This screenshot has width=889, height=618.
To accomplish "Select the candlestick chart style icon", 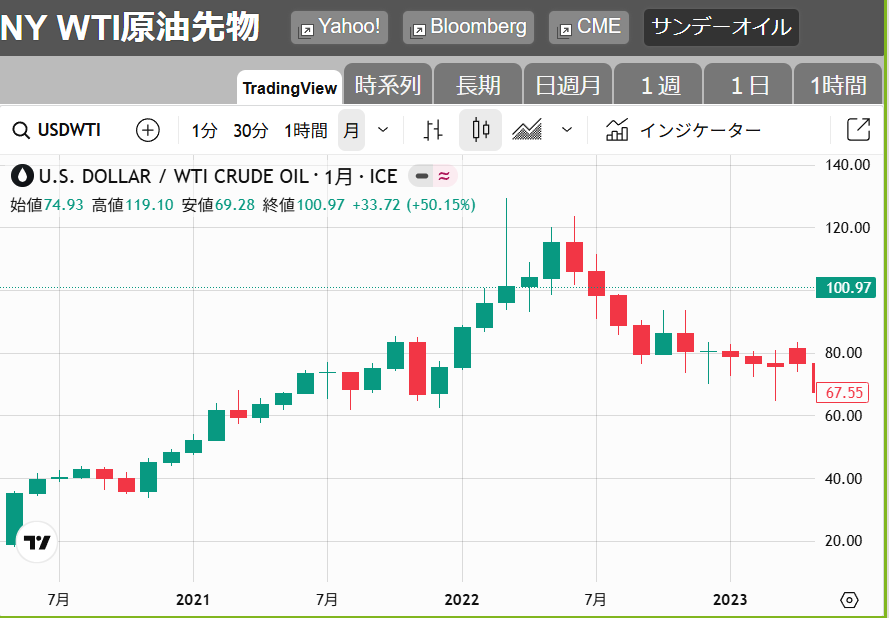I will tap(480, 130).
